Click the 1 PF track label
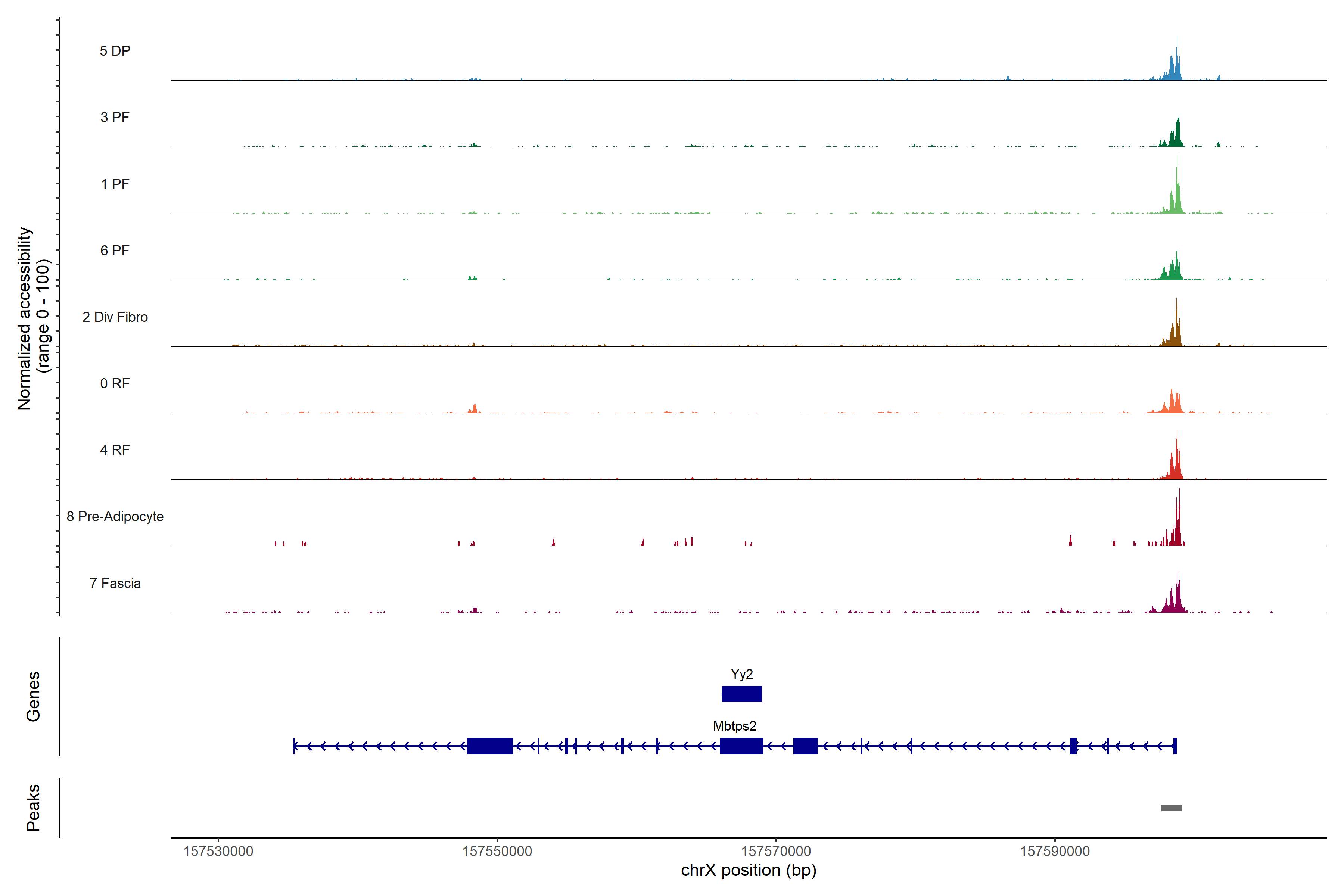This screenshot has height=896, width=1344. point(115,184)
